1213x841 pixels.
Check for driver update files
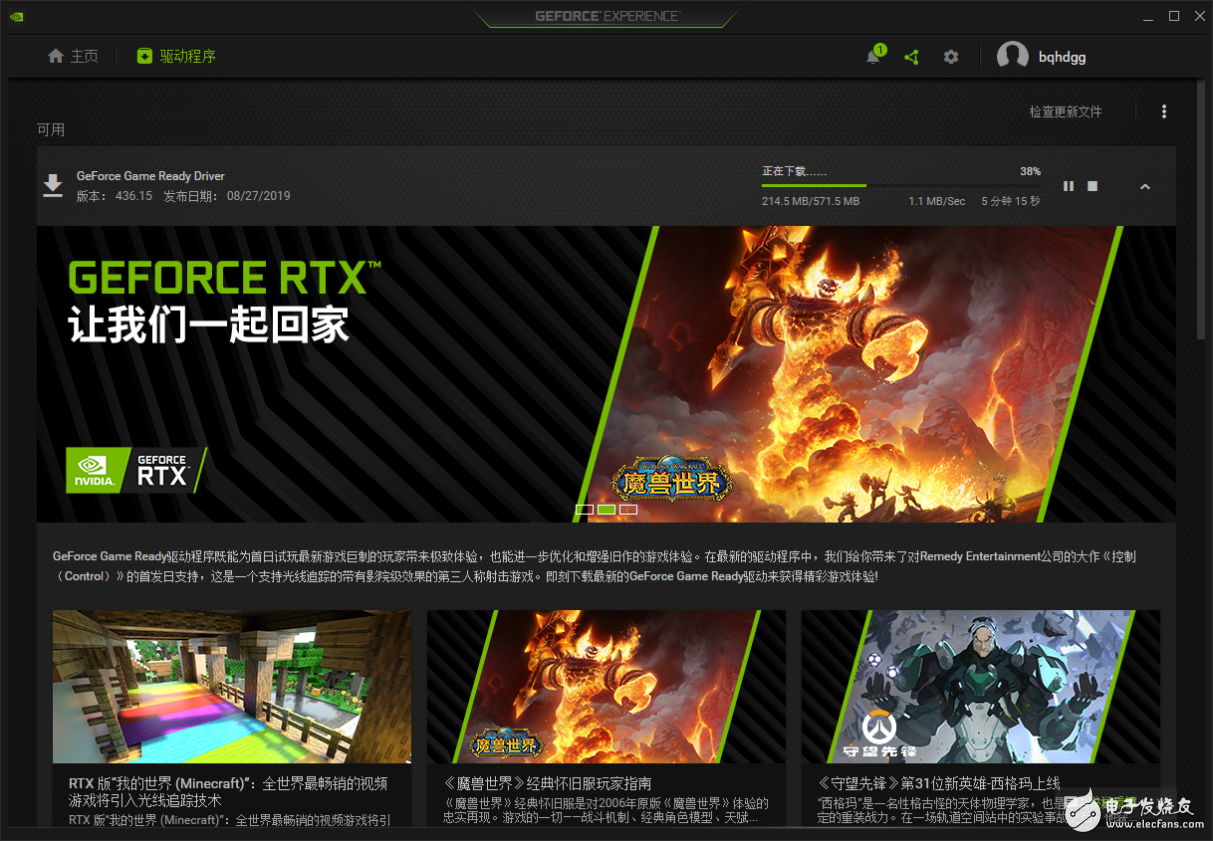click(x=1066, y=112)
